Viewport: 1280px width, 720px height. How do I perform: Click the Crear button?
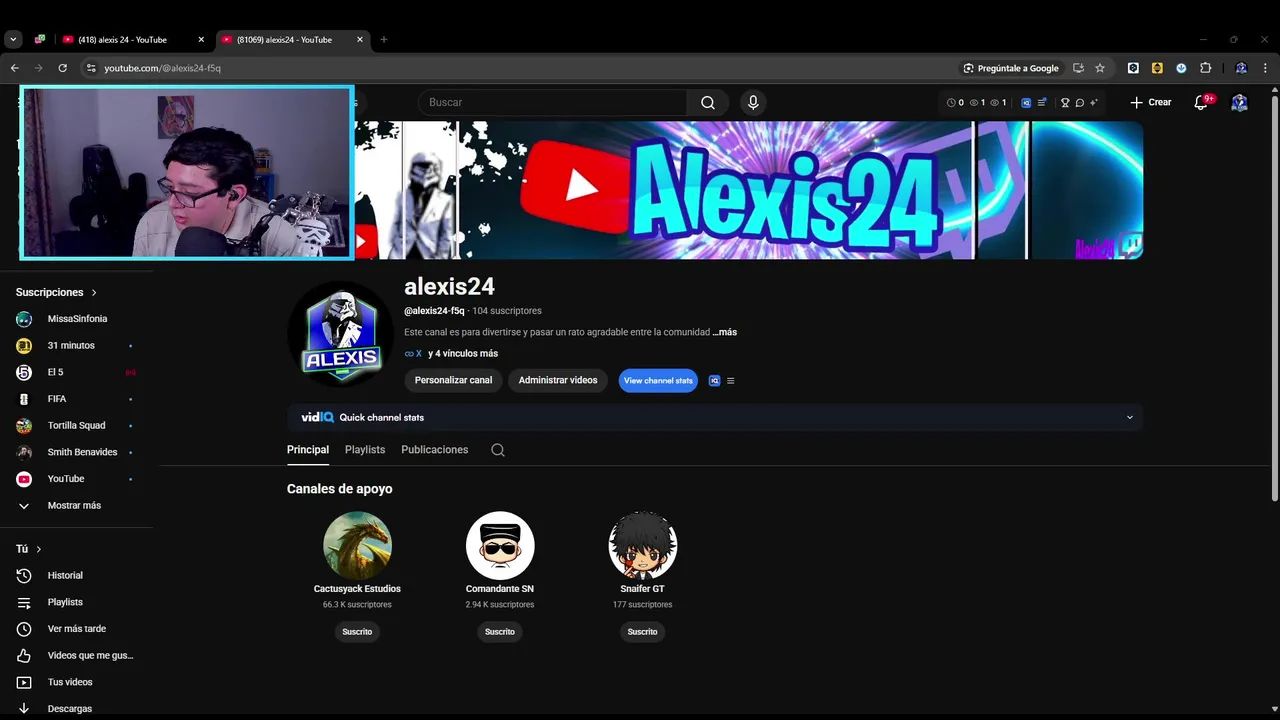(x=1151, y=102)
